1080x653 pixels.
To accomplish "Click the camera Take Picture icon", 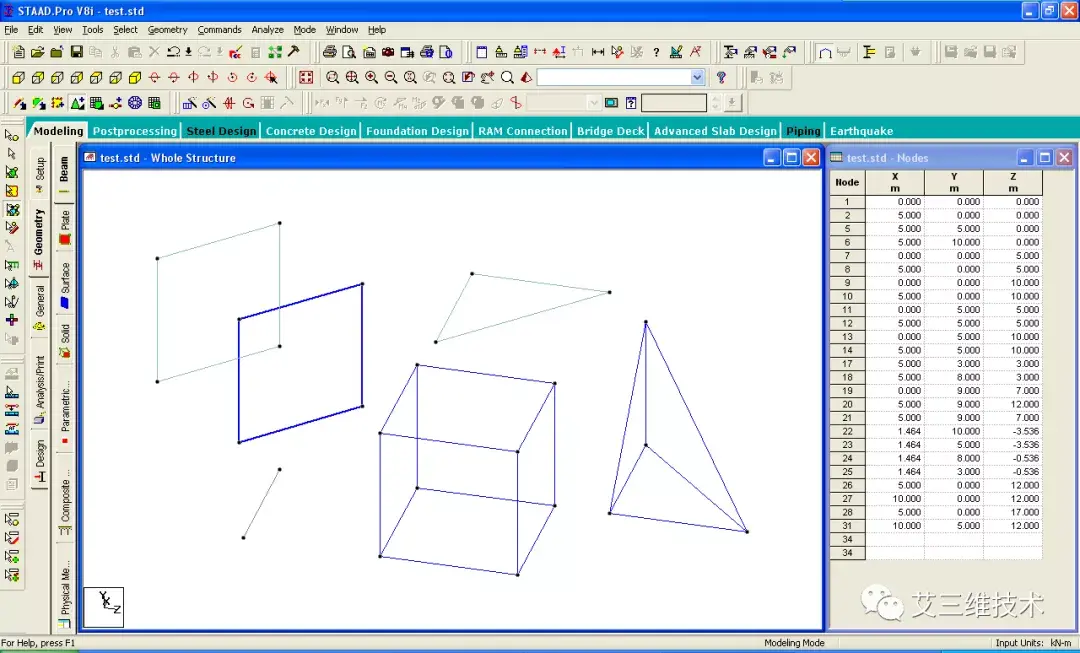I will click(x=388, y=52).
